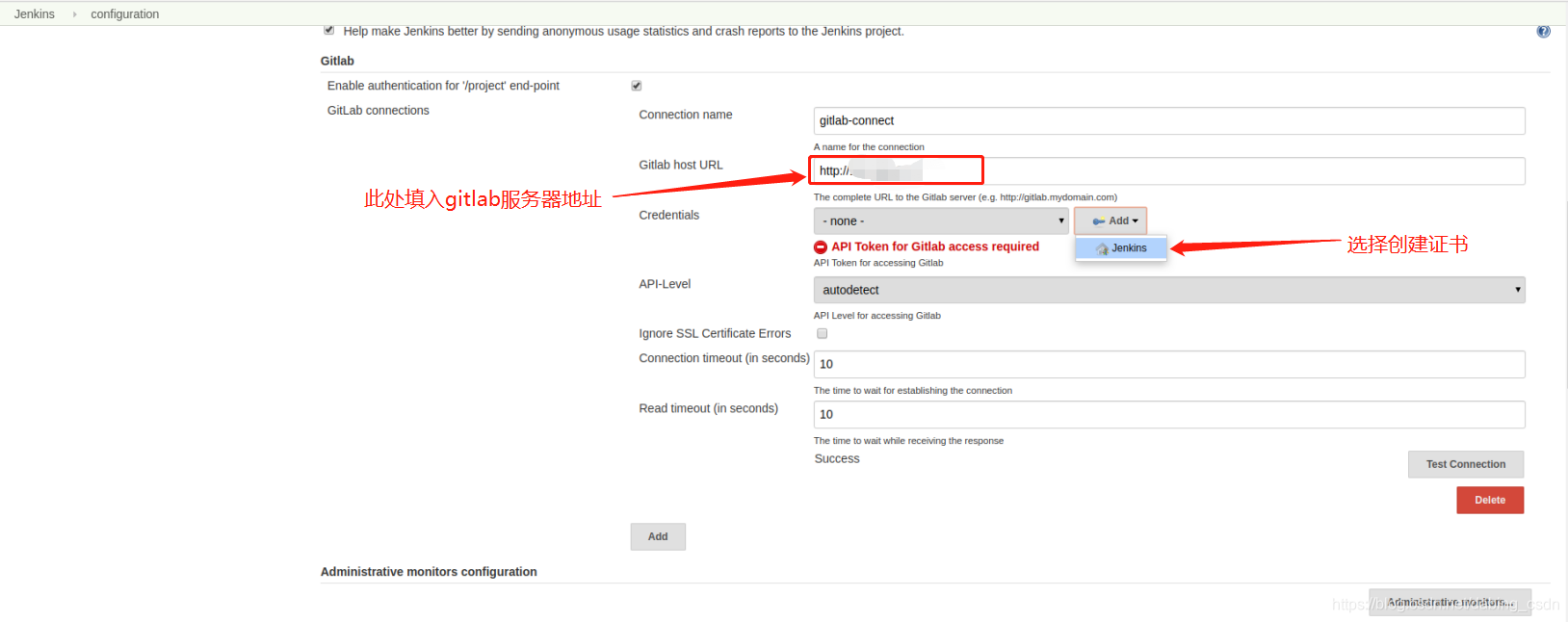This screenshot has height=622, width=1568.
Task: Click the Test Connection button
Action: coord(1466,464)
